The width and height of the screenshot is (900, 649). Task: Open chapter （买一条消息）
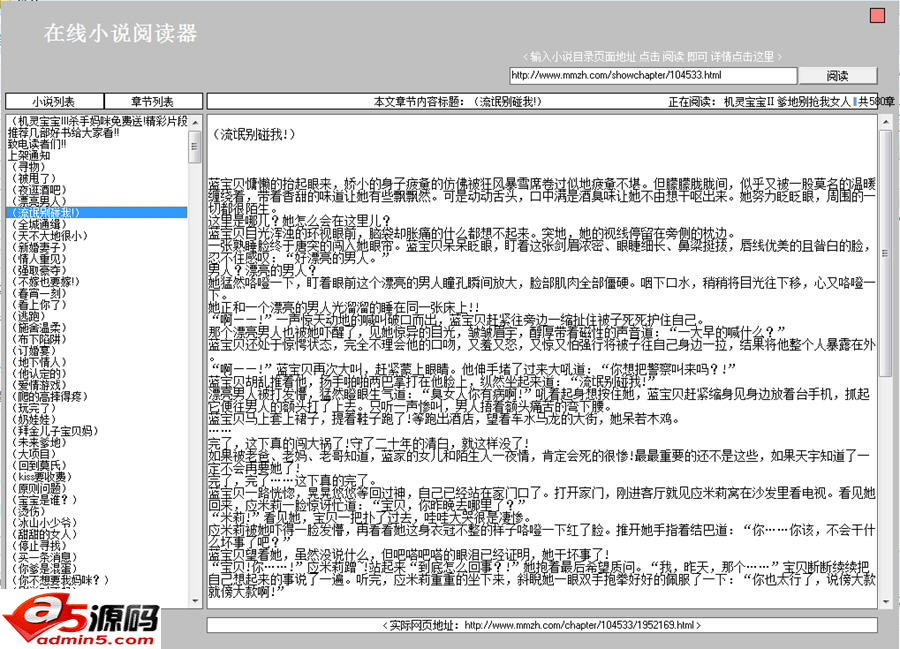[44, 557]
